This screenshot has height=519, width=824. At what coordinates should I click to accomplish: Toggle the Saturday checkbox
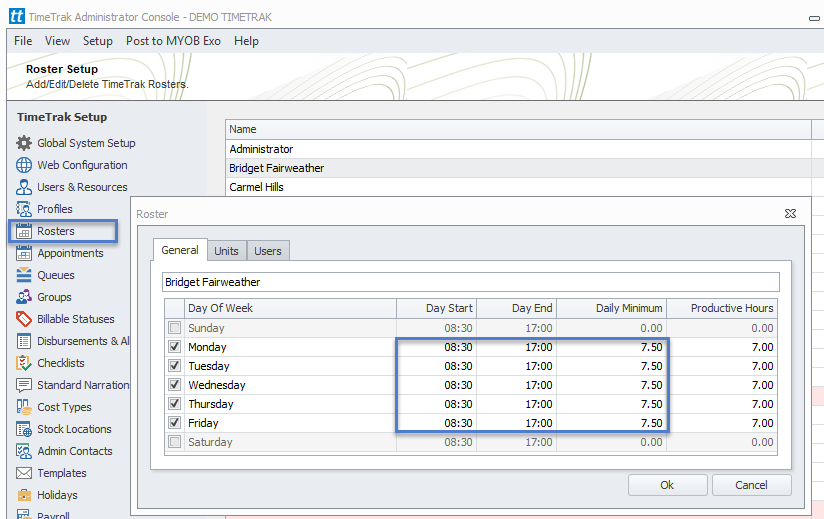pyautogui.click(x=174, y=442)
